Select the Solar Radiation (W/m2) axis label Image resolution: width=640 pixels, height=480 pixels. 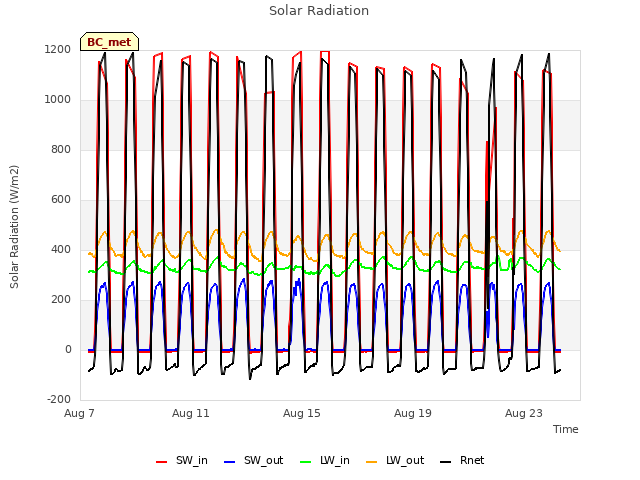point(14,227)
